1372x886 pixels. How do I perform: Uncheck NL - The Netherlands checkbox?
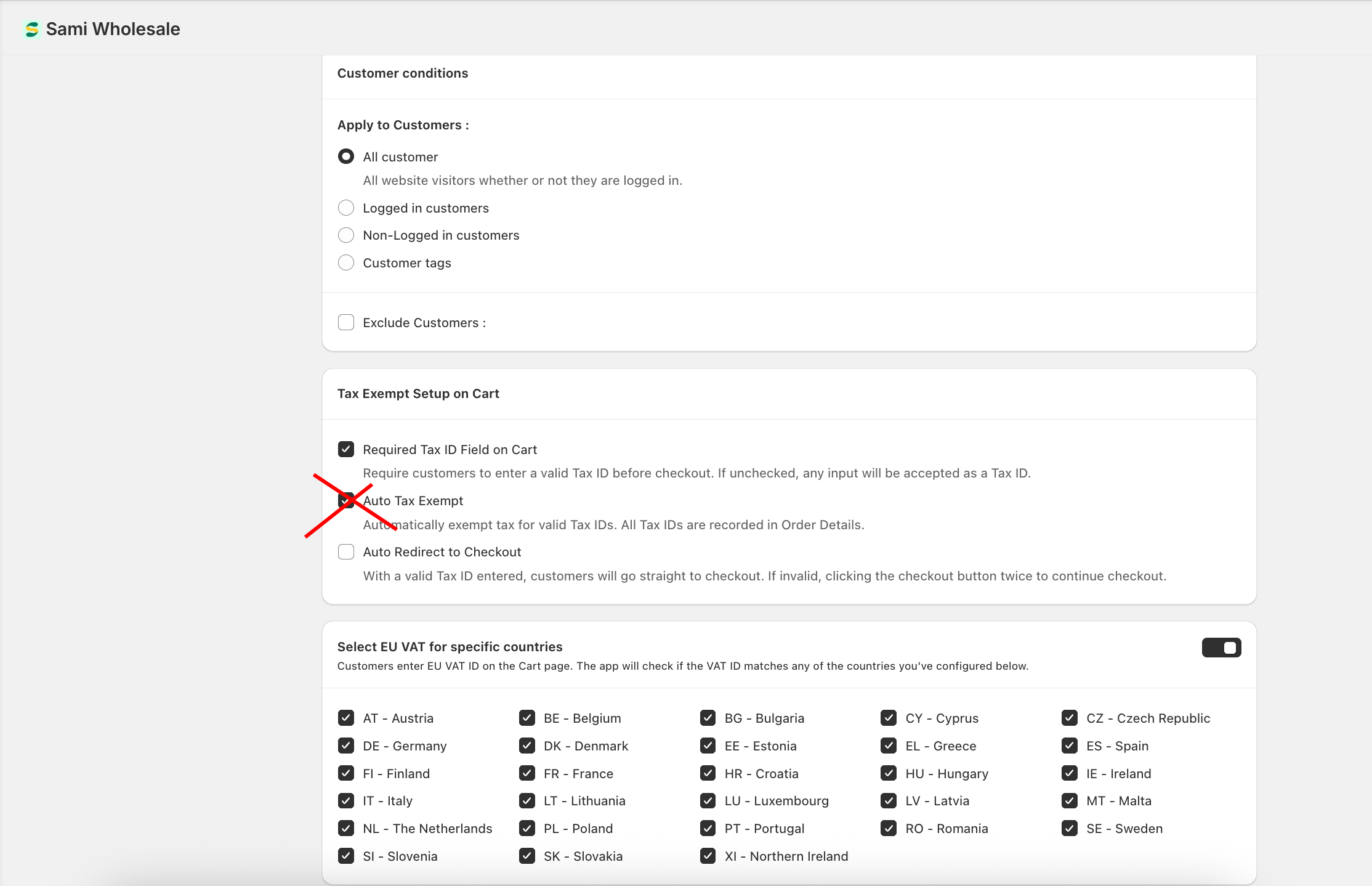(x=346, y=829)
